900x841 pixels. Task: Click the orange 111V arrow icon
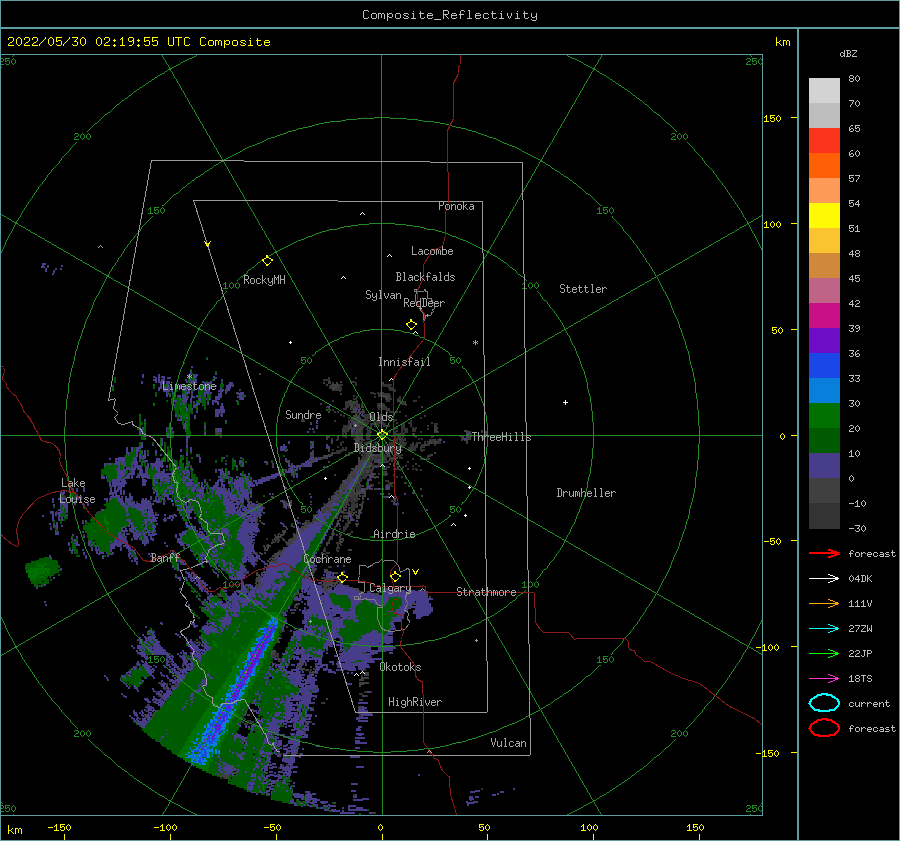[x=824, y=603]
